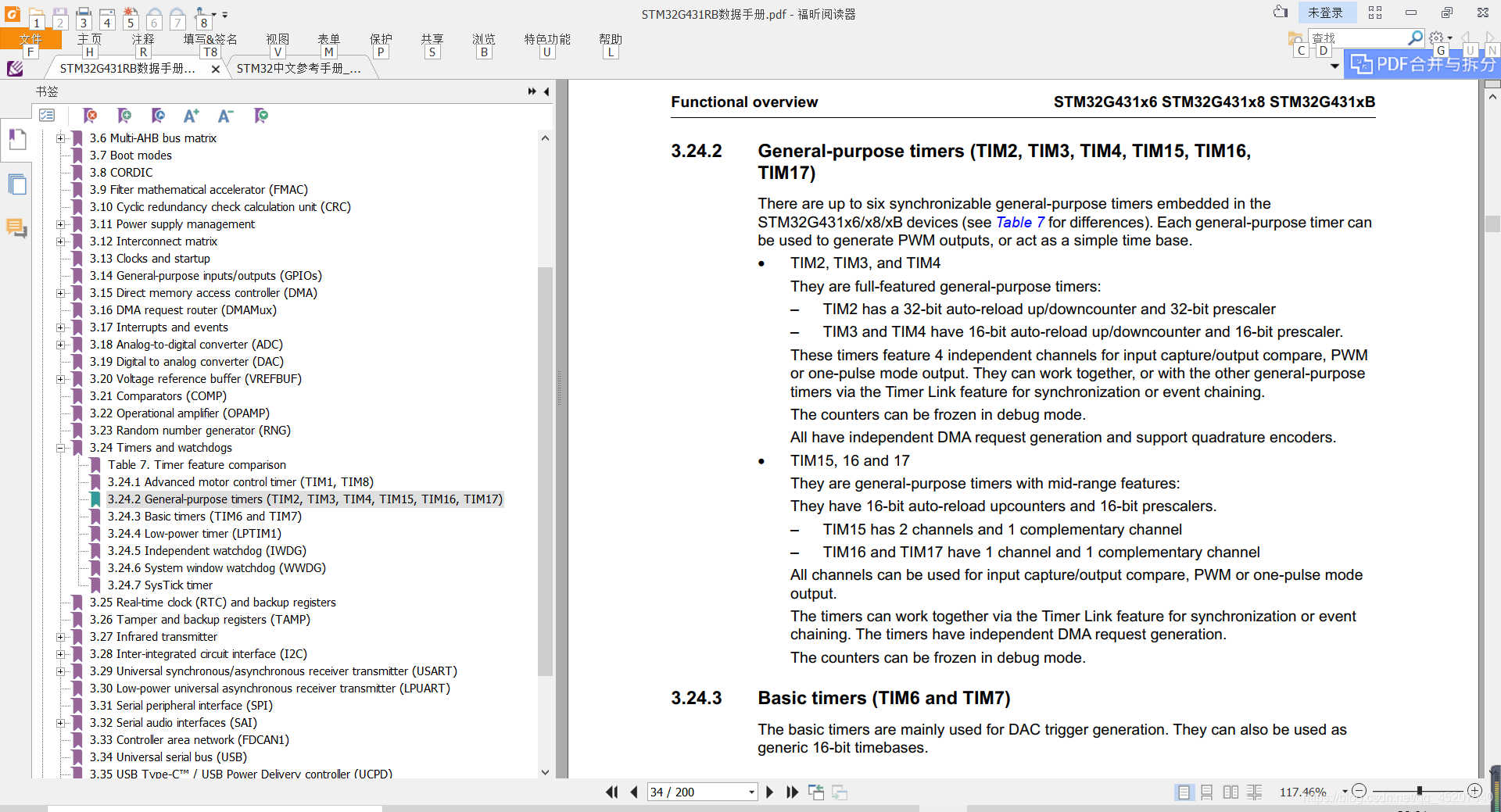This screenshot has width=1501, height=812.
Task: Expand the 3.6 Multi-AHB bus matrix node
Action: coord(60,138)
